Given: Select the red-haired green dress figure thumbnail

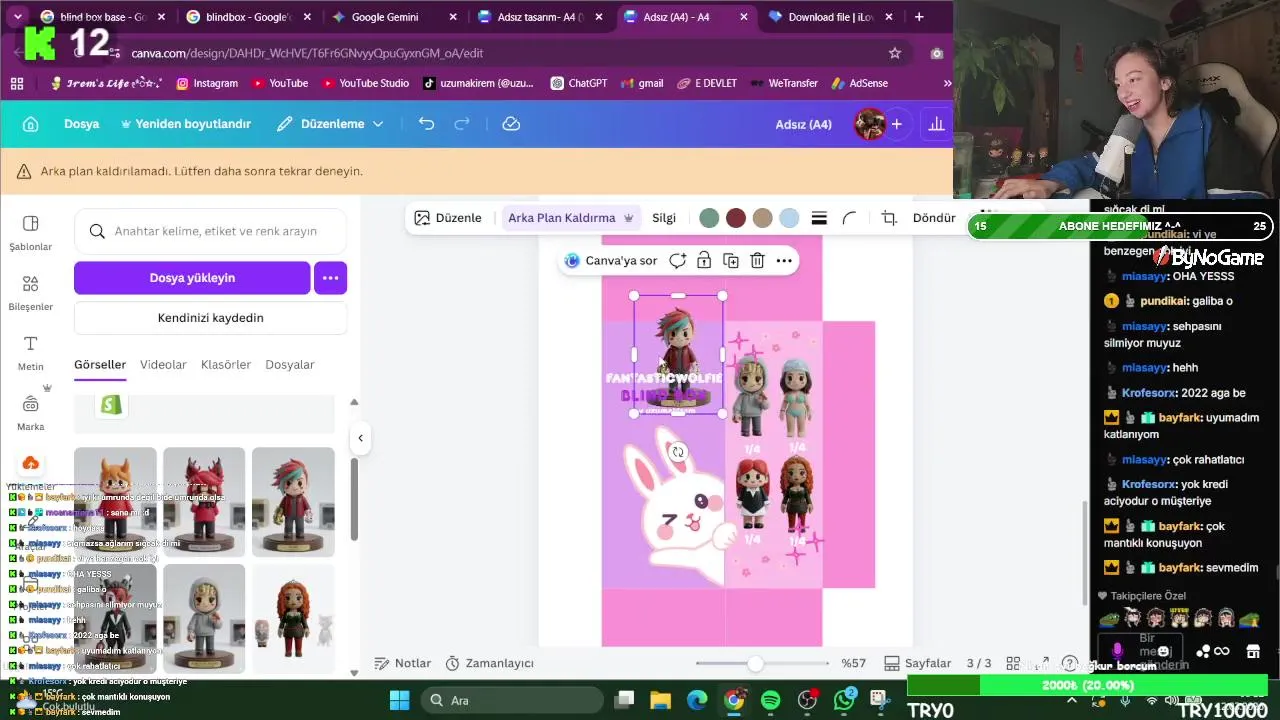Looking at the screenshot, I should [x=293, y=619].
